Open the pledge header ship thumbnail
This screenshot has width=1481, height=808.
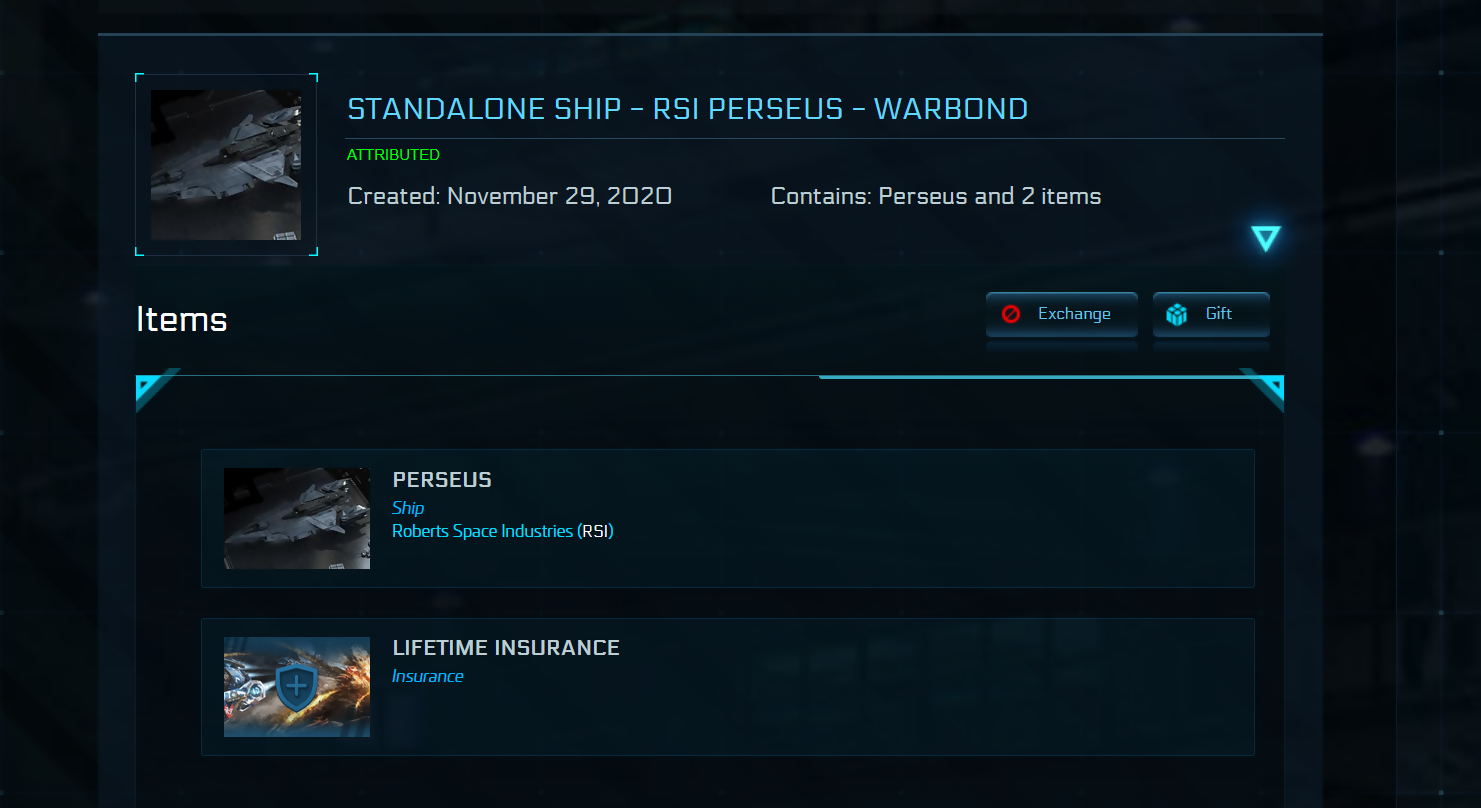coord(226,165)
